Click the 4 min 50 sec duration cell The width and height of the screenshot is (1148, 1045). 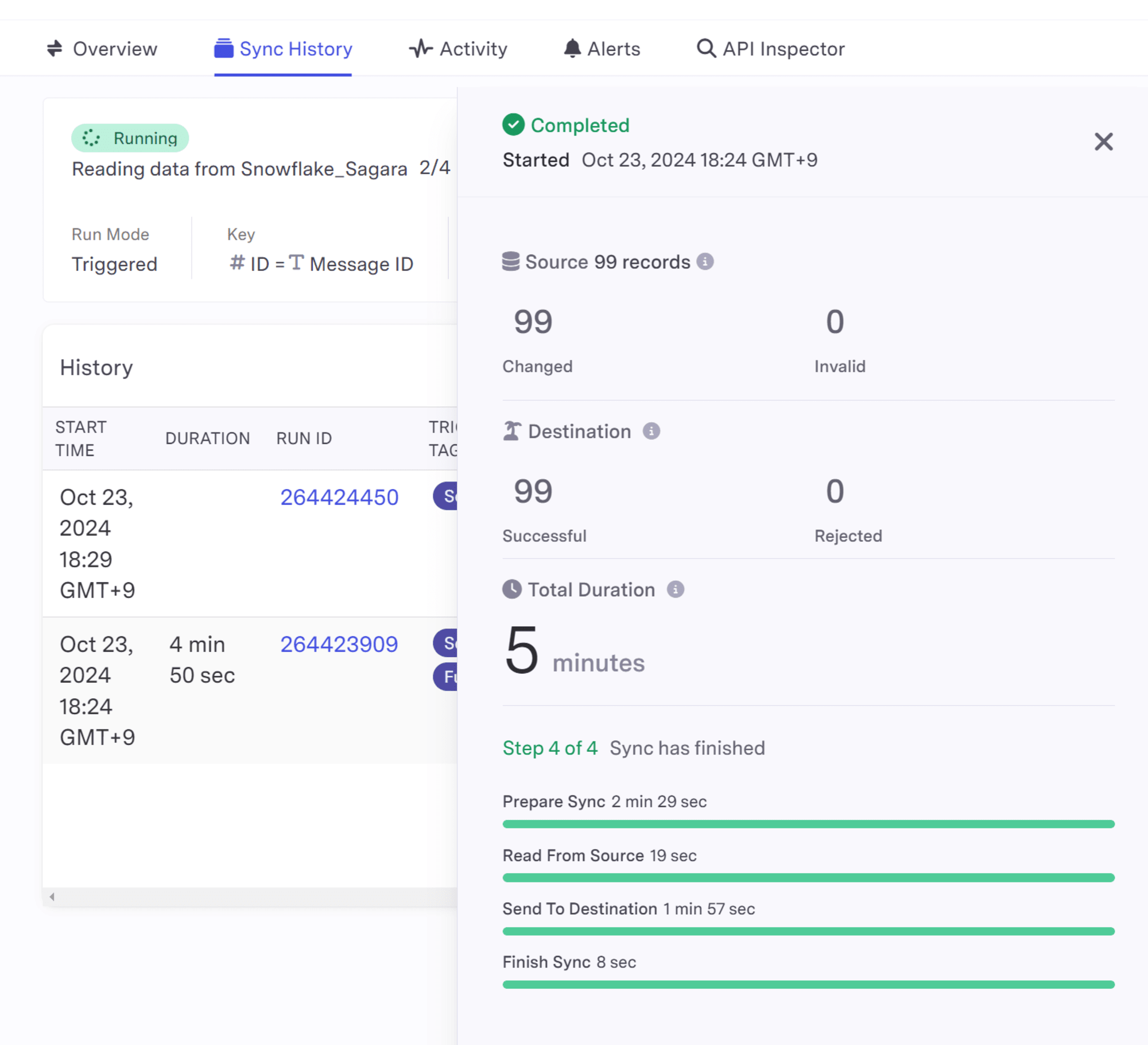[x=202, y=660]
